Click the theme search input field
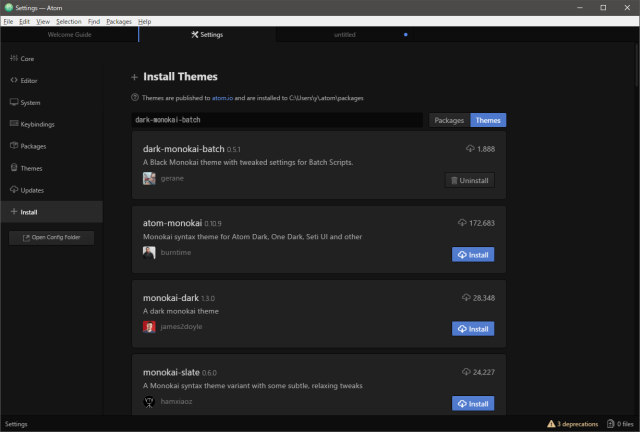Screen dimensions: 640x432 (277, 120)
